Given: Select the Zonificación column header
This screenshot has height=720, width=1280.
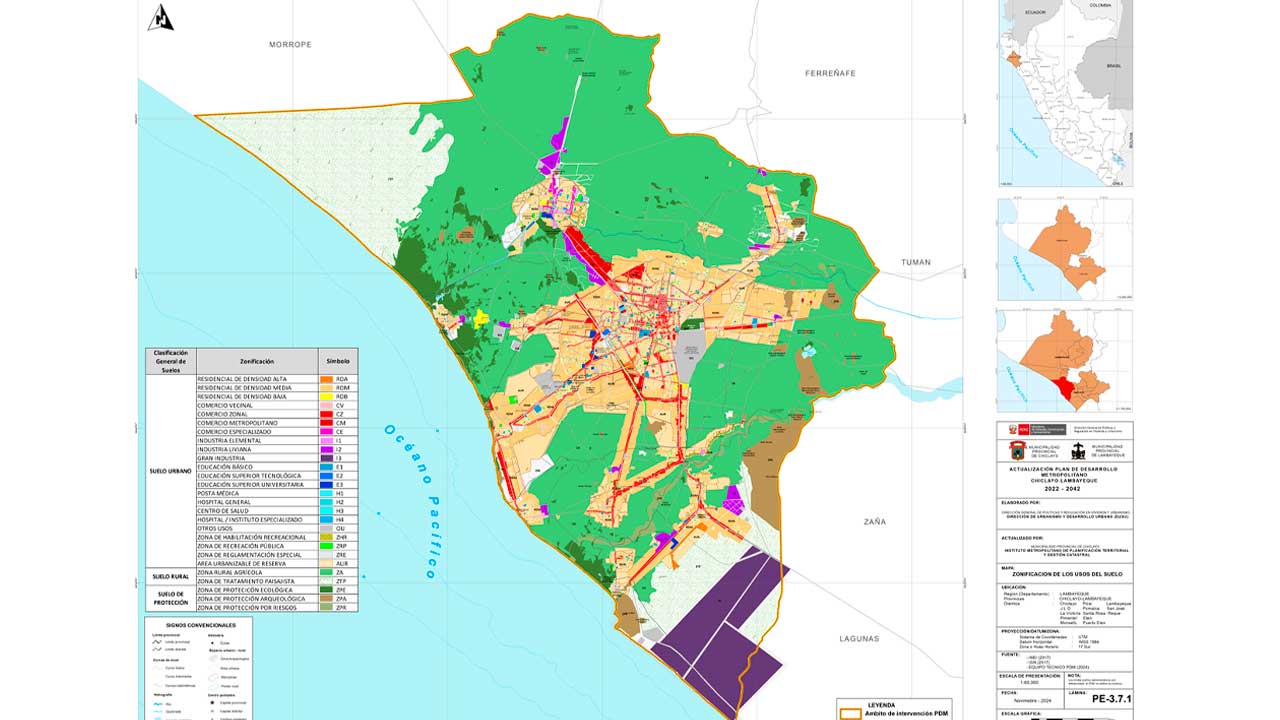Looking at the screenshot, I should point(257,361).
